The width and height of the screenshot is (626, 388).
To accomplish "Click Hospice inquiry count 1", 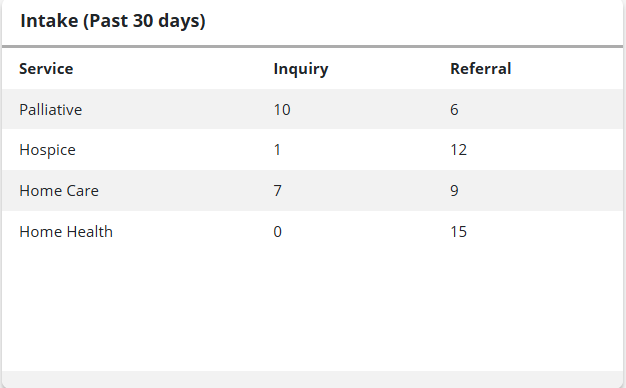I will [x=277, y=150].
